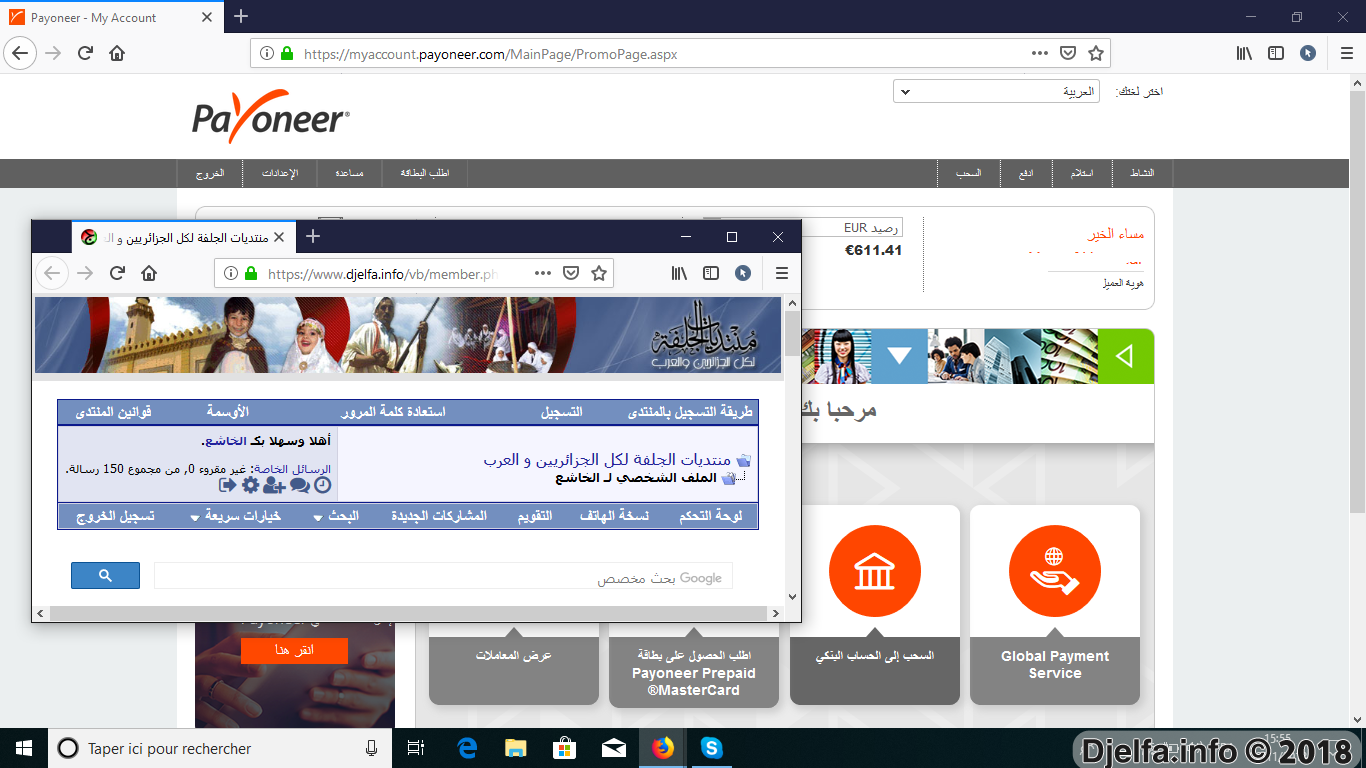Click الخروج in the Payoneer menu bar
This screenshot has height=768, width=1366.
(210, 173)
